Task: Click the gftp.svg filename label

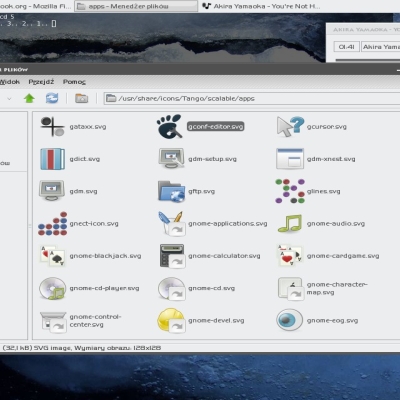Action: pyautogui.click(x=201, y=191)
